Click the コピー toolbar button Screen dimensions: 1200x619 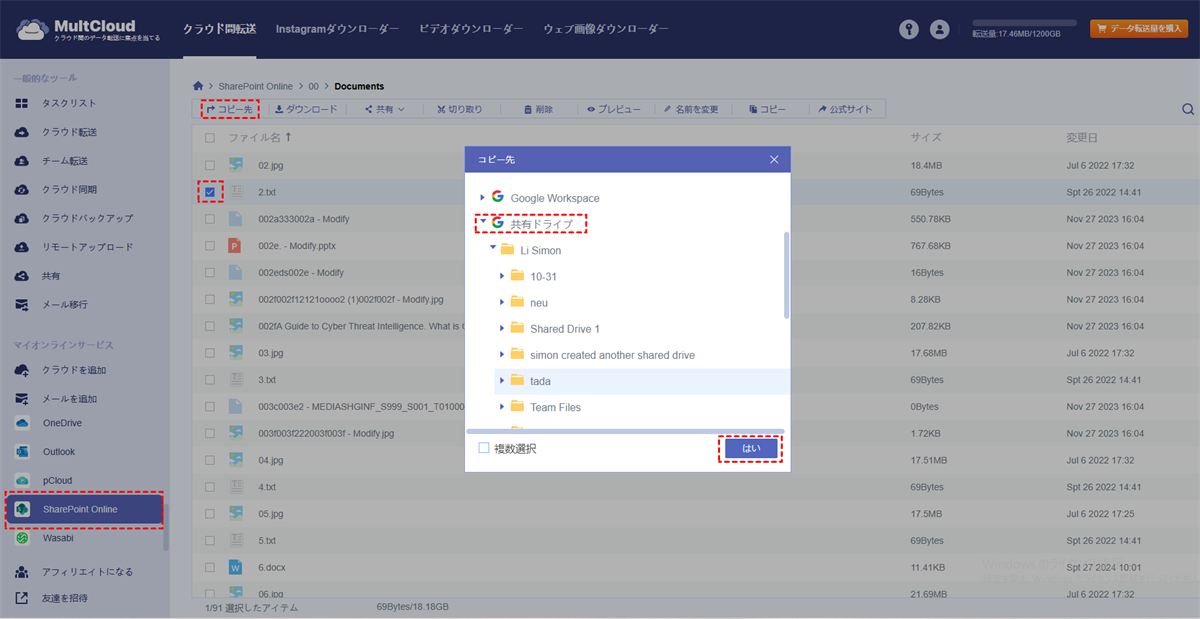(x=766, y=109)
